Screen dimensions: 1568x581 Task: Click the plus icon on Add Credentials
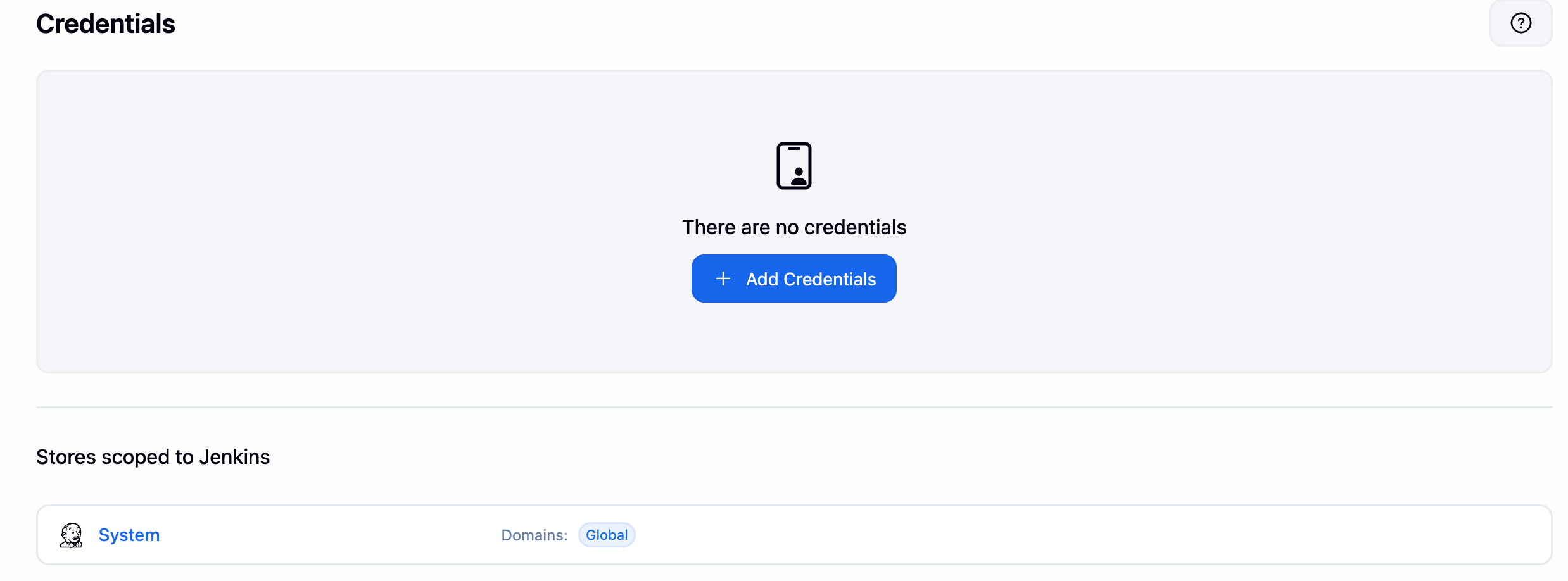click(x=723, y=278)
